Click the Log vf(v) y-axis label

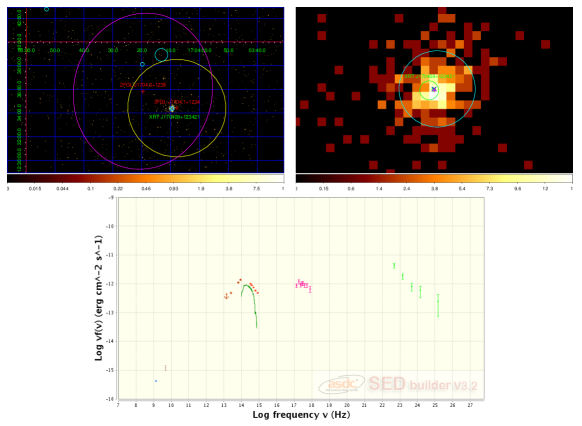99,298
